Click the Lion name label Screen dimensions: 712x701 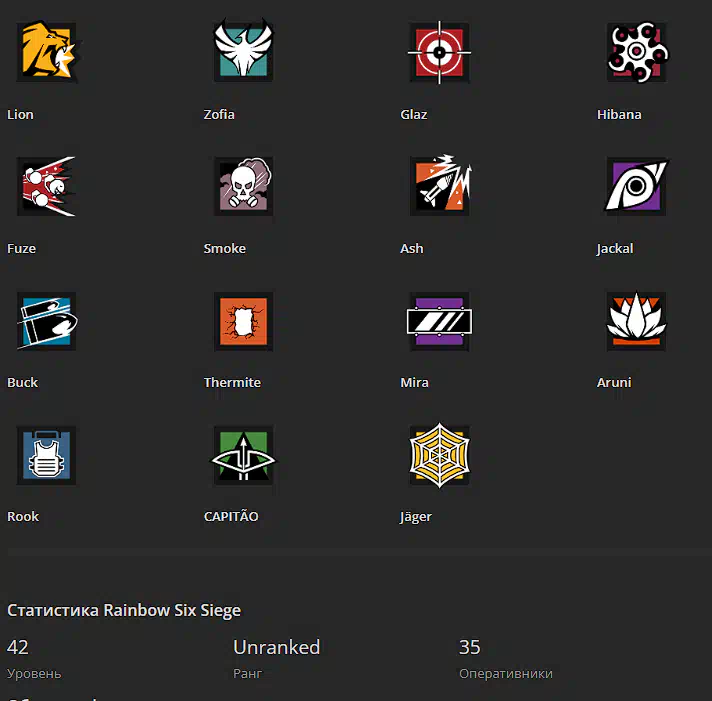[20, 114]
